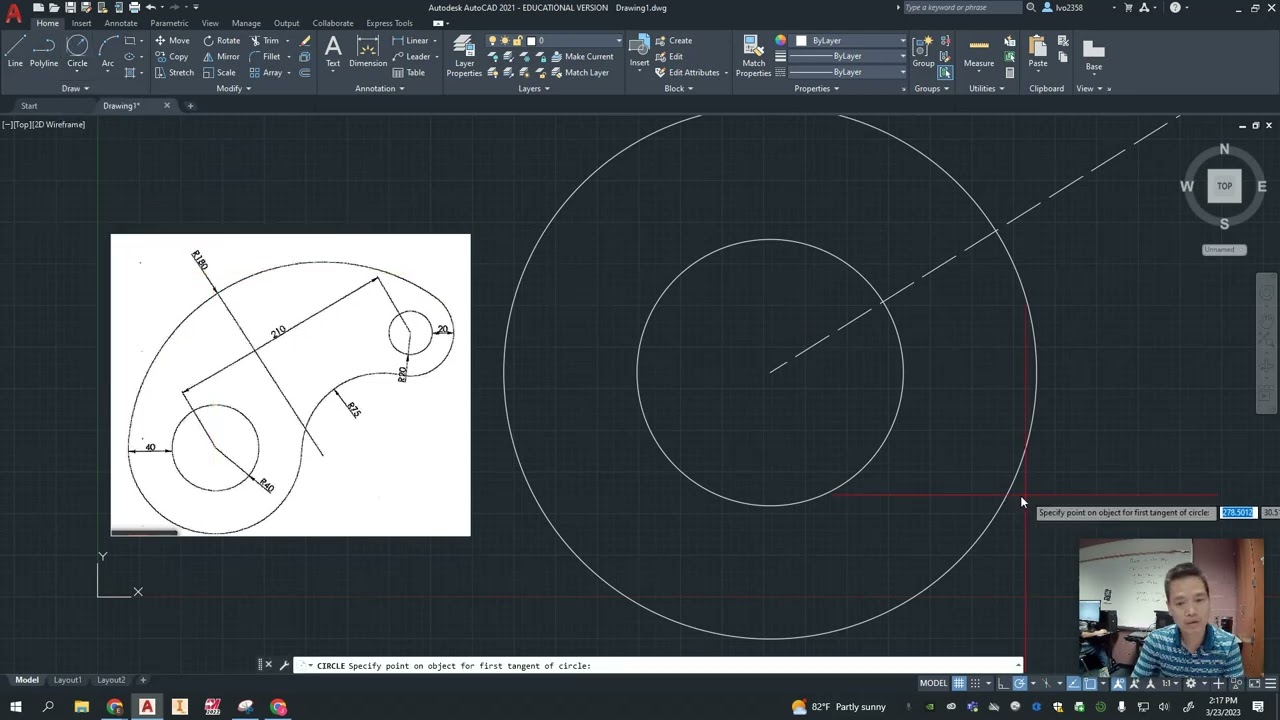Select the Arc tool
Image resolution: width=1280 pixels, height=720 pixels.
(x=108, y=52)
